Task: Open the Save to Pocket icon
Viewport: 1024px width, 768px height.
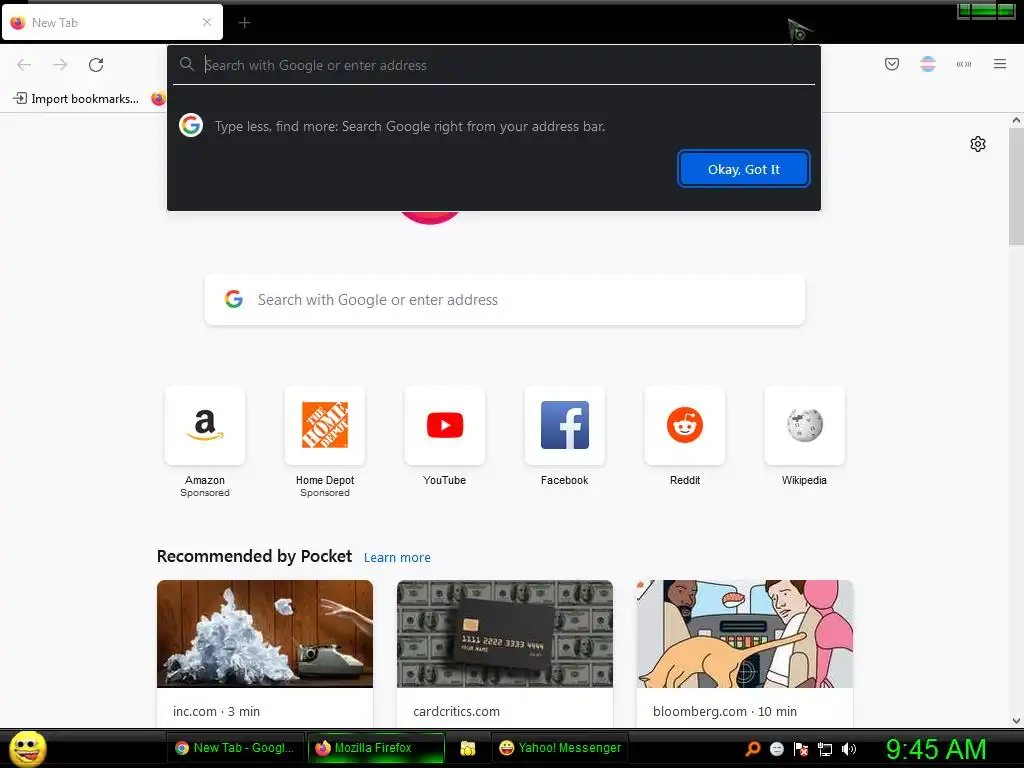Action: 892,64
